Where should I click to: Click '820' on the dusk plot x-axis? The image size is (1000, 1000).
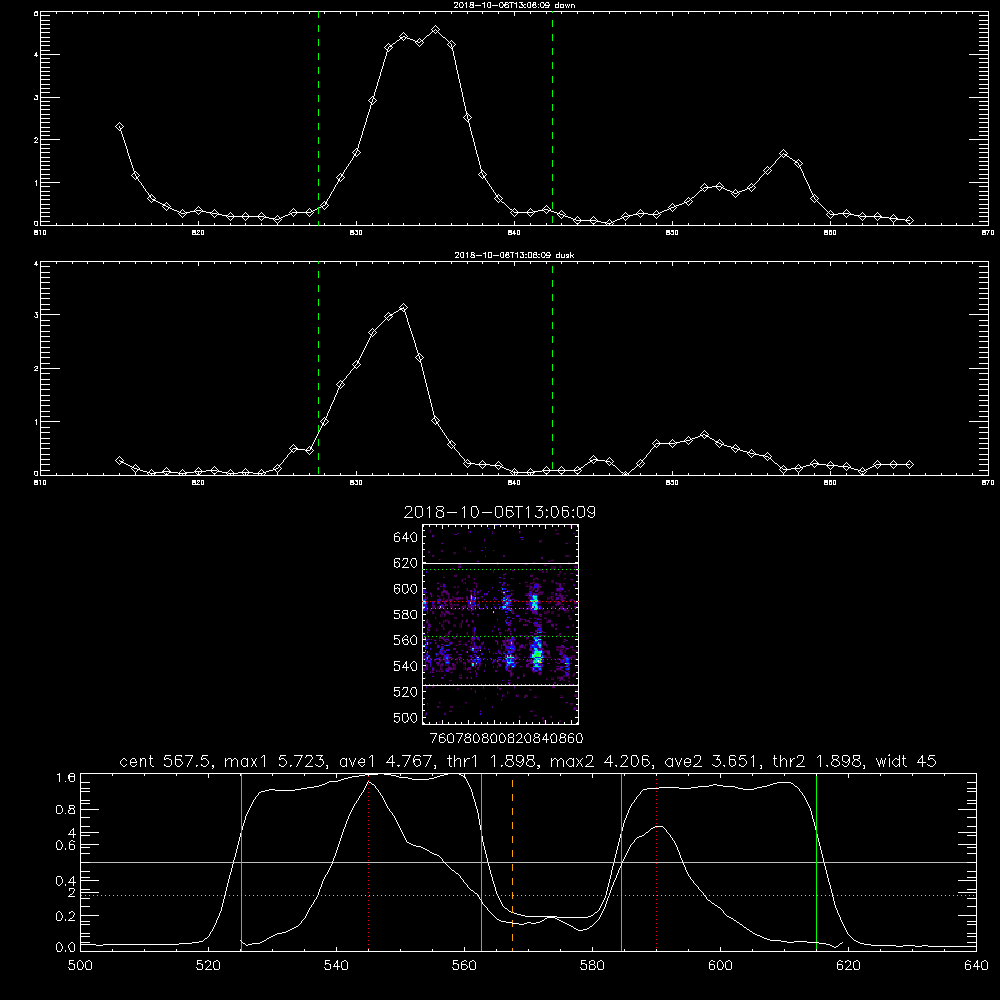tap(198, 483)
